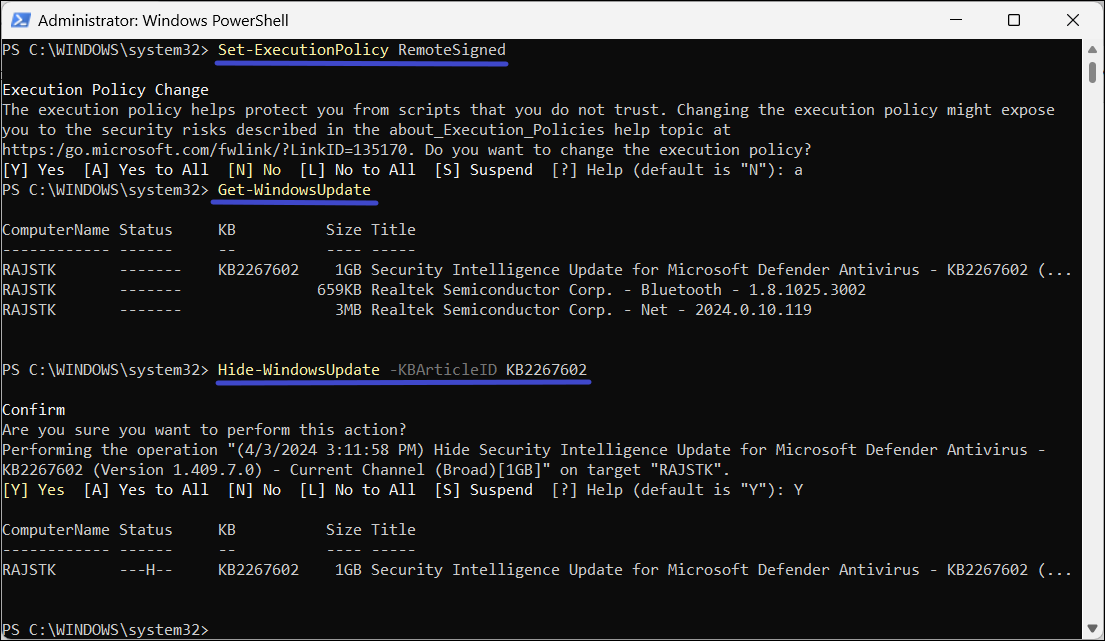This screenshot has width=1105, height=641.
Task: Click the Get-WindowsUpdate command text
Action: point(294,190)
